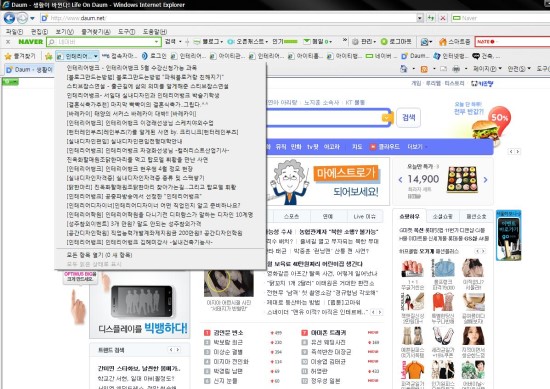This screenshot has height=389, width=550.
Task: Select the Daum page tab
Action: [29, 69]
